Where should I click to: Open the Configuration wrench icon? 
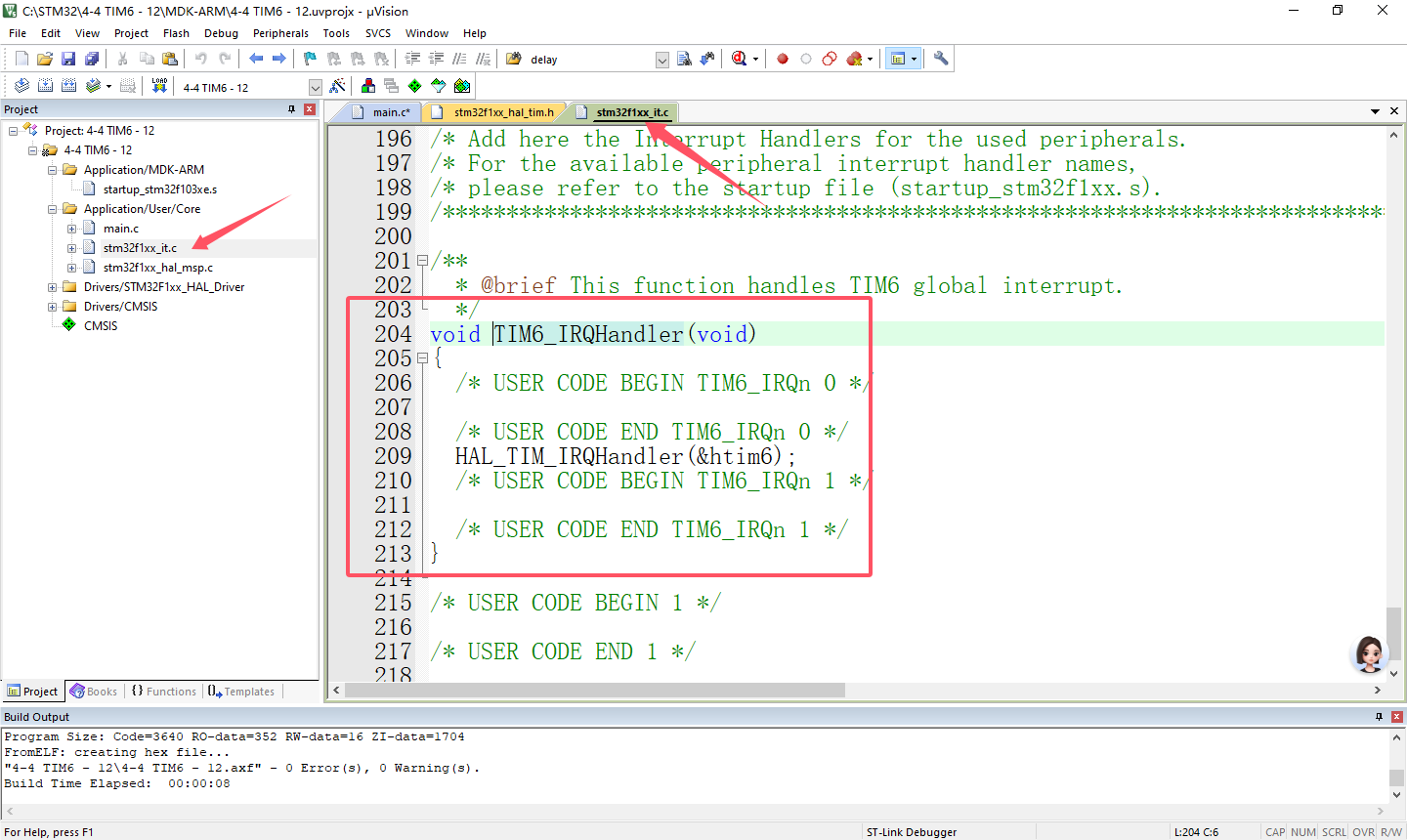[x=941, y=59]
